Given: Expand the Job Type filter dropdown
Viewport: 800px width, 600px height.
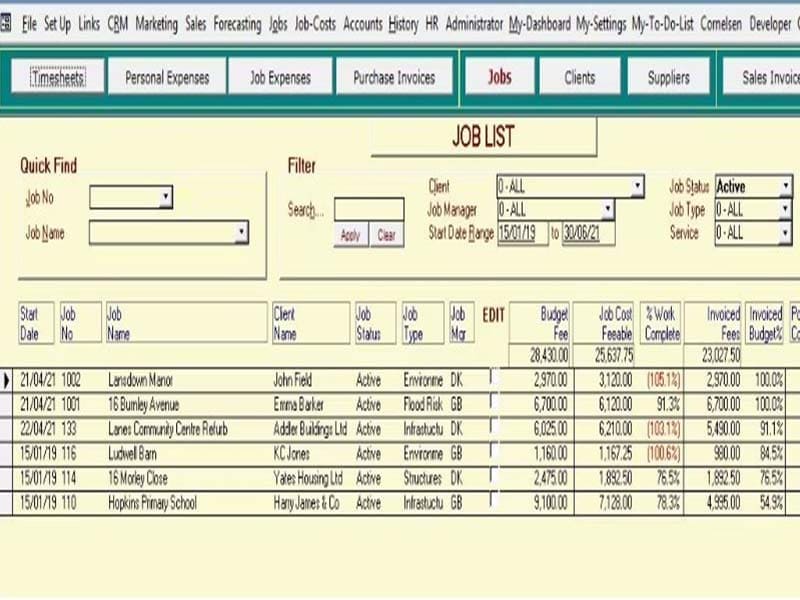Looking at the screenshot, I should click(786, 209).
